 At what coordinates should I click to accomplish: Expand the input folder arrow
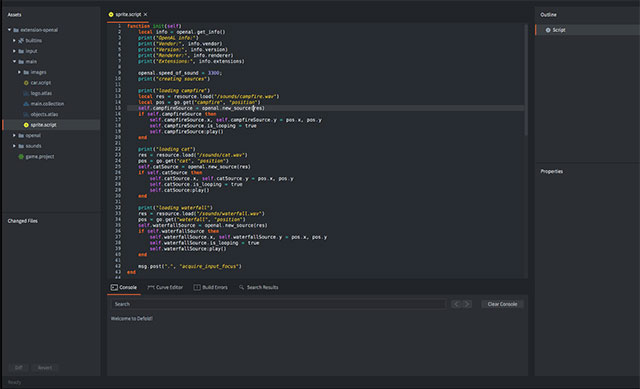click(x=14, y=51)
